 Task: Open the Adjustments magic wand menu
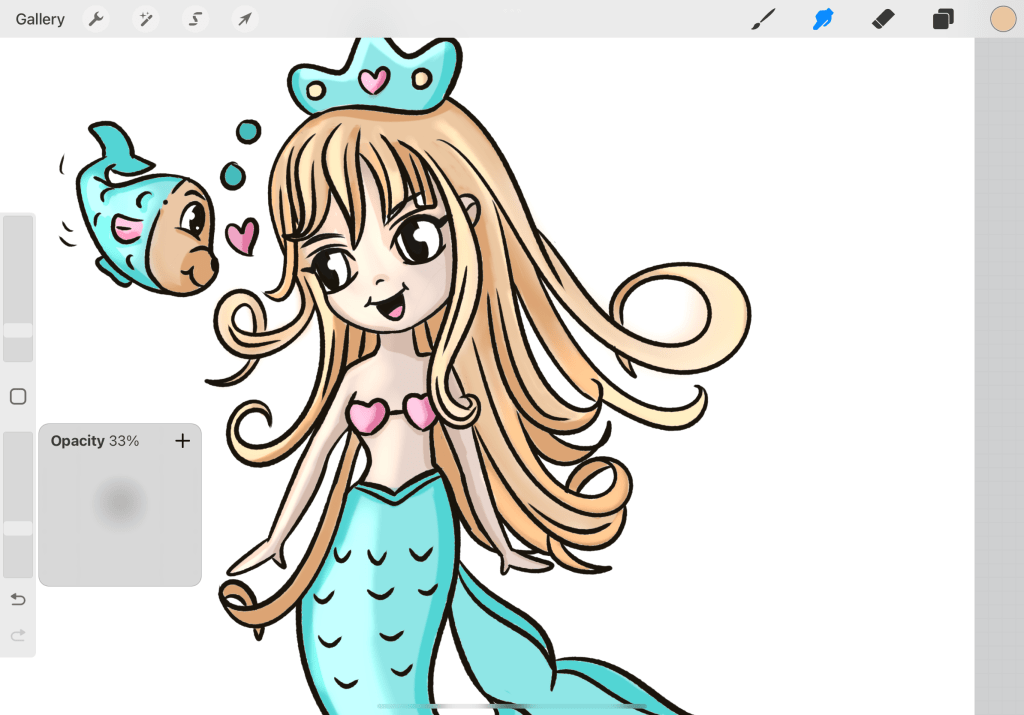(x=146, y=19)
